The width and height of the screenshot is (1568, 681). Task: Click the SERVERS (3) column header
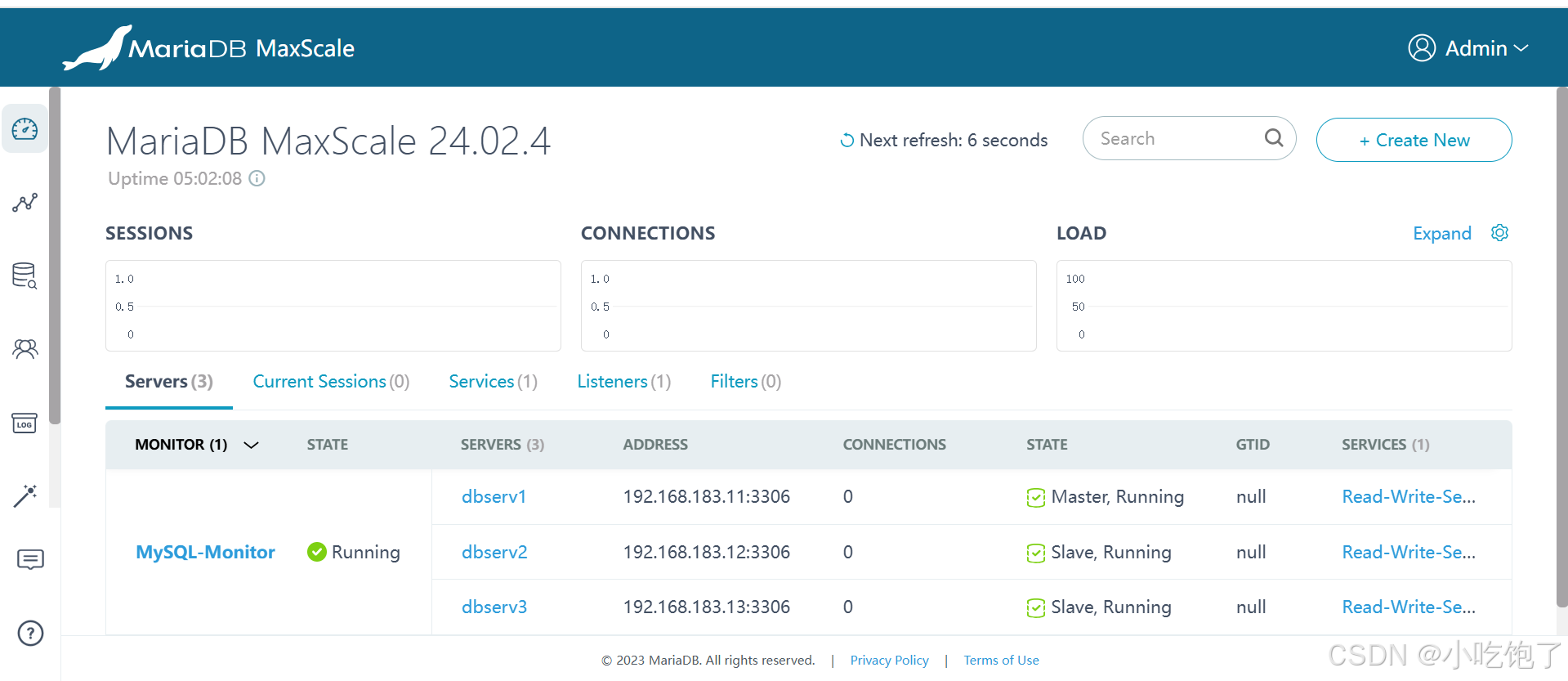pyautogui.click(x=503, y=445)
